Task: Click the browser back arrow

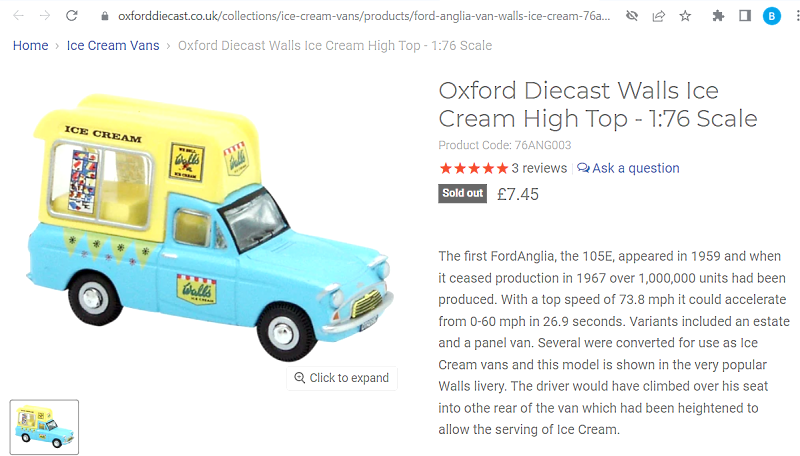Action: click(x=18, y=16)
